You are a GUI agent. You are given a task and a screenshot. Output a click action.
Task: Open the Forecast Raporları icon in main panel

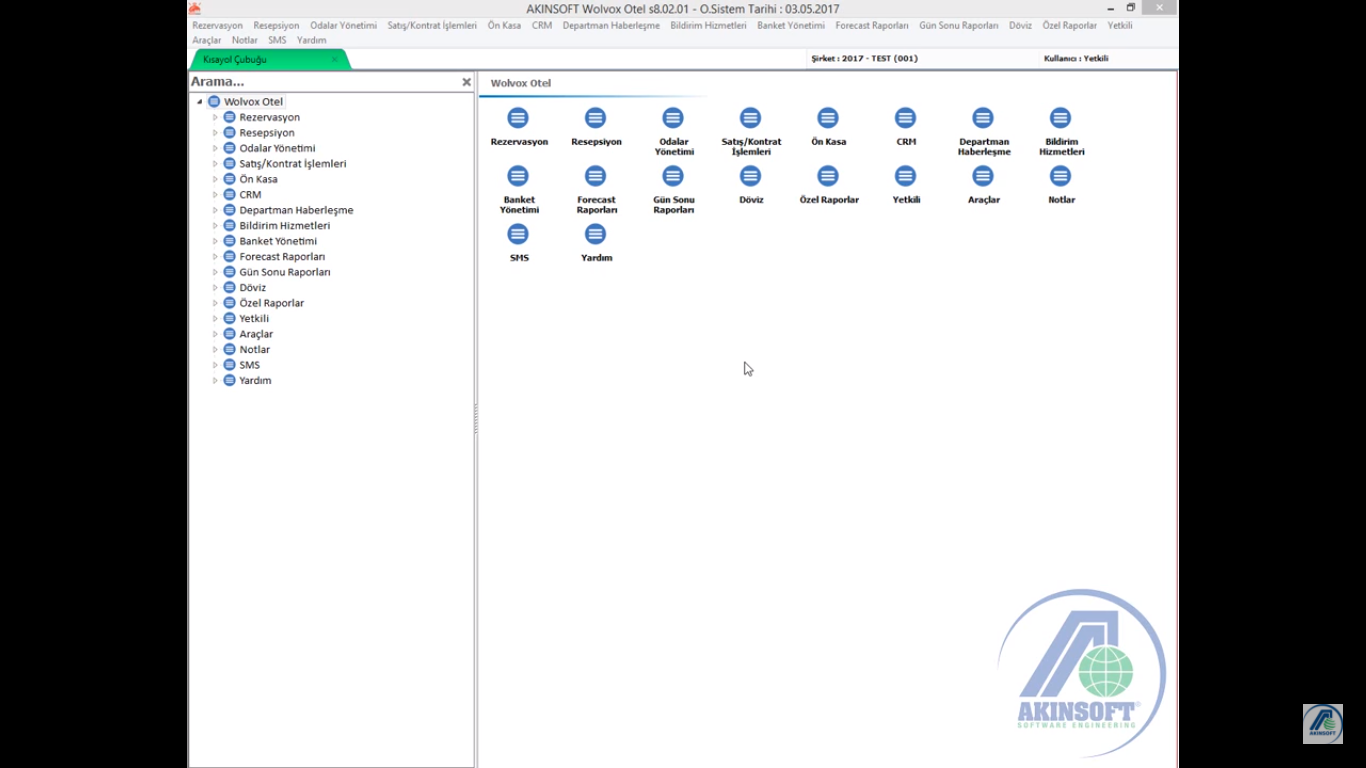coord(596,176)
